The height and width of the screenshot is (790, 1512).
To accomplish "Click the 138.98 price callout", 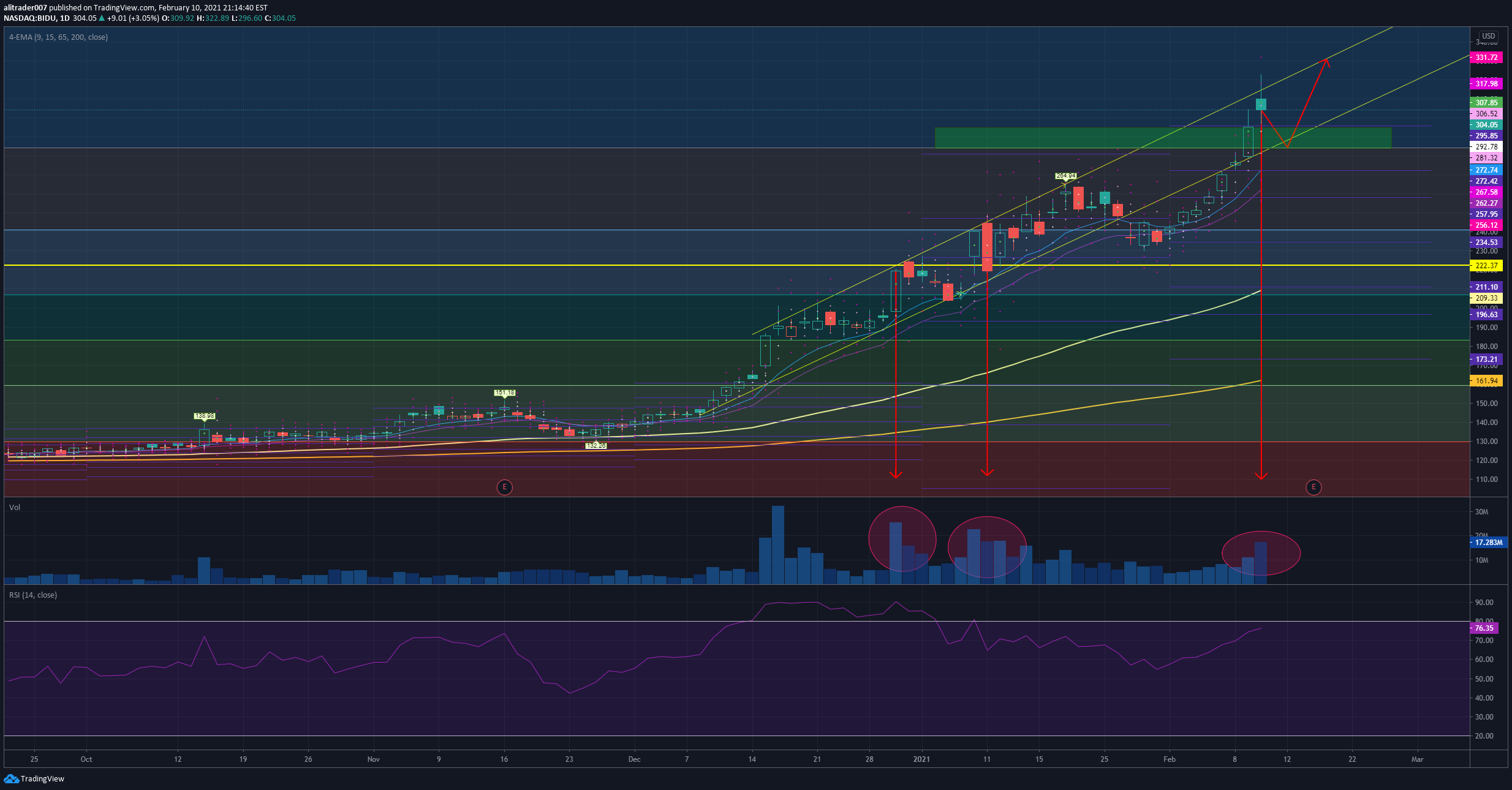I will click(x=205, y=416).
